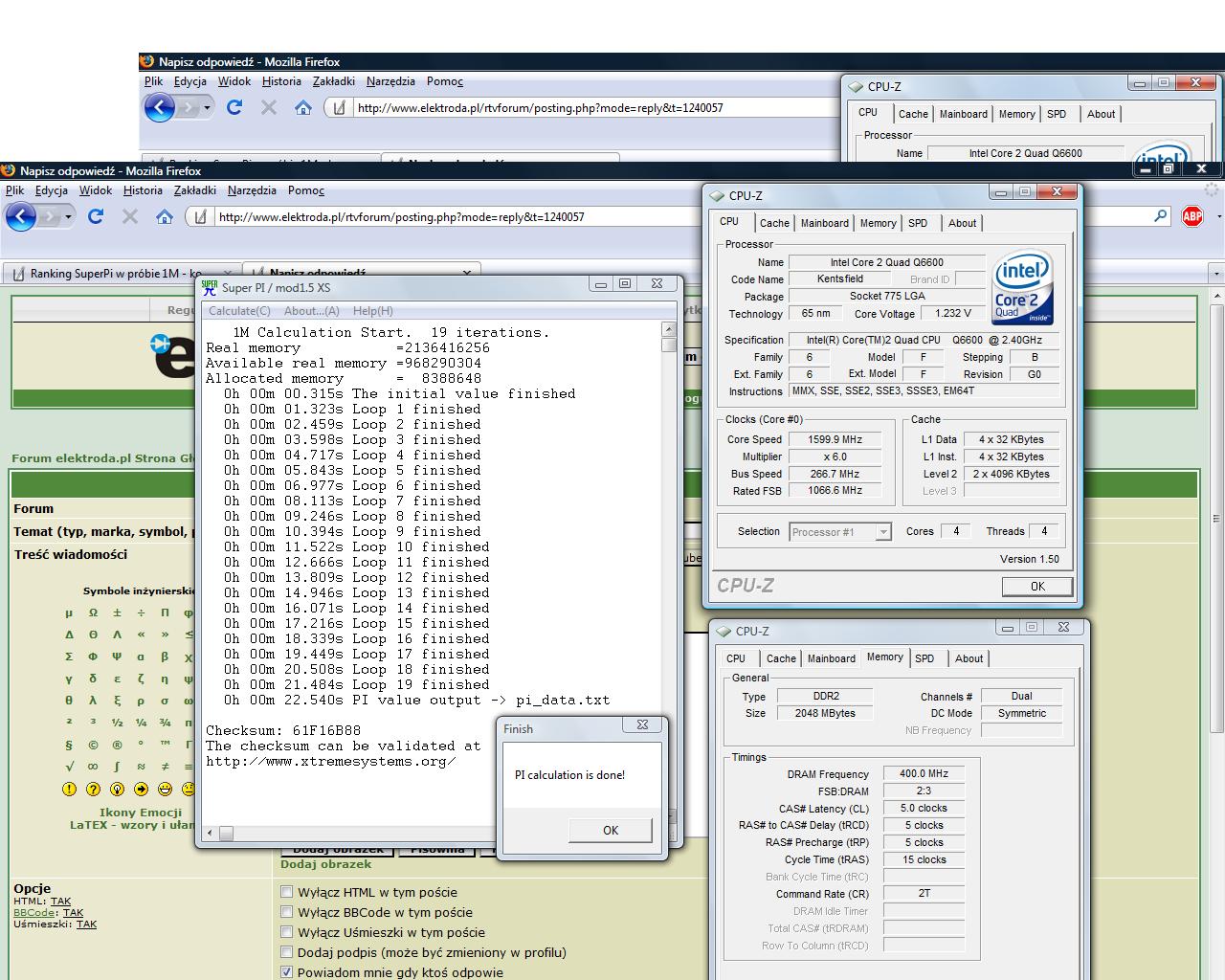This screenshot has width=1225, height=980.
Task: Go to the home page via house icon
Action: coord(165,217)
